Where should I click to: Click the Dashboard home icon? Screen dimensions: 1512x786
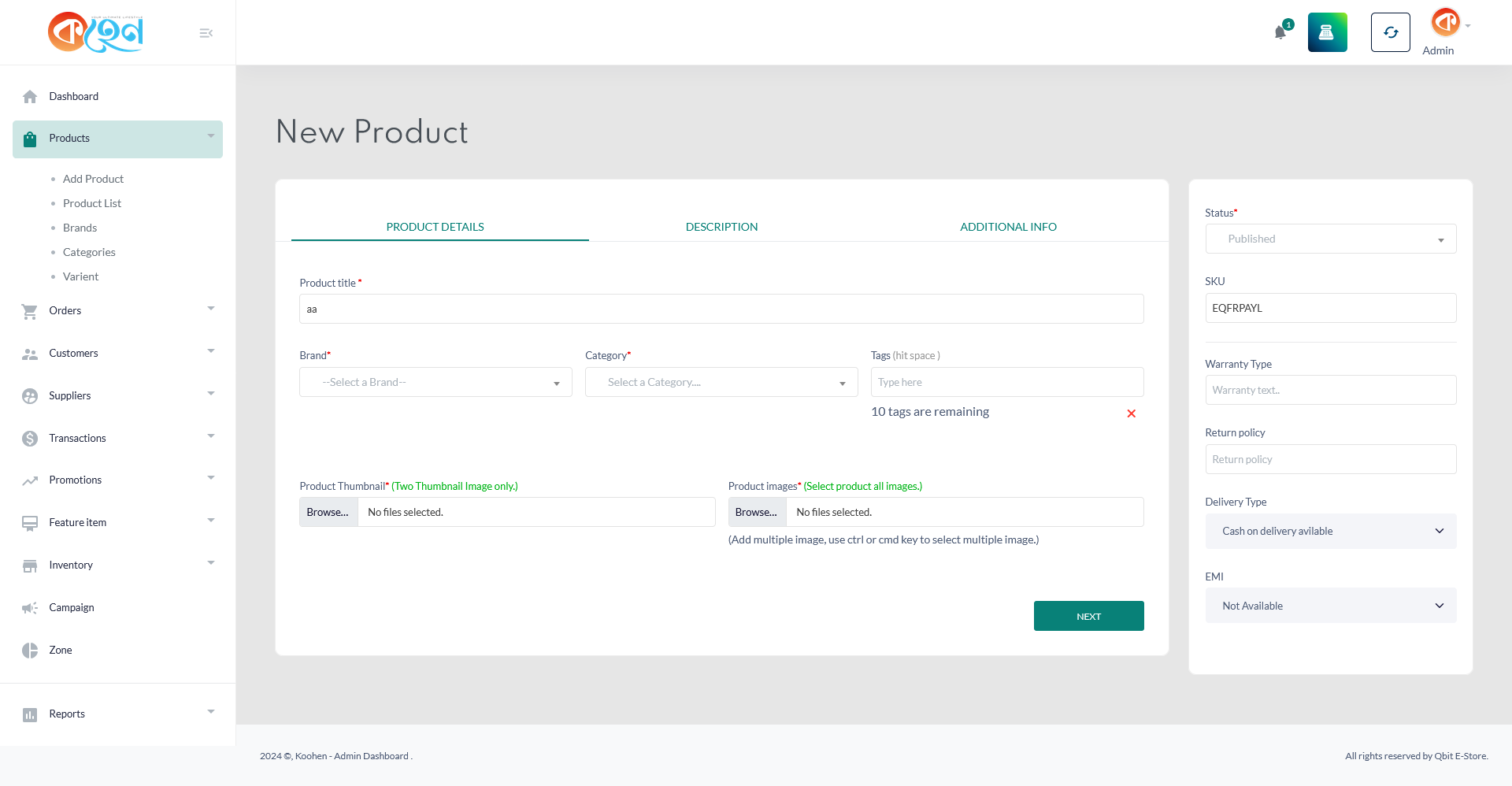30,97
